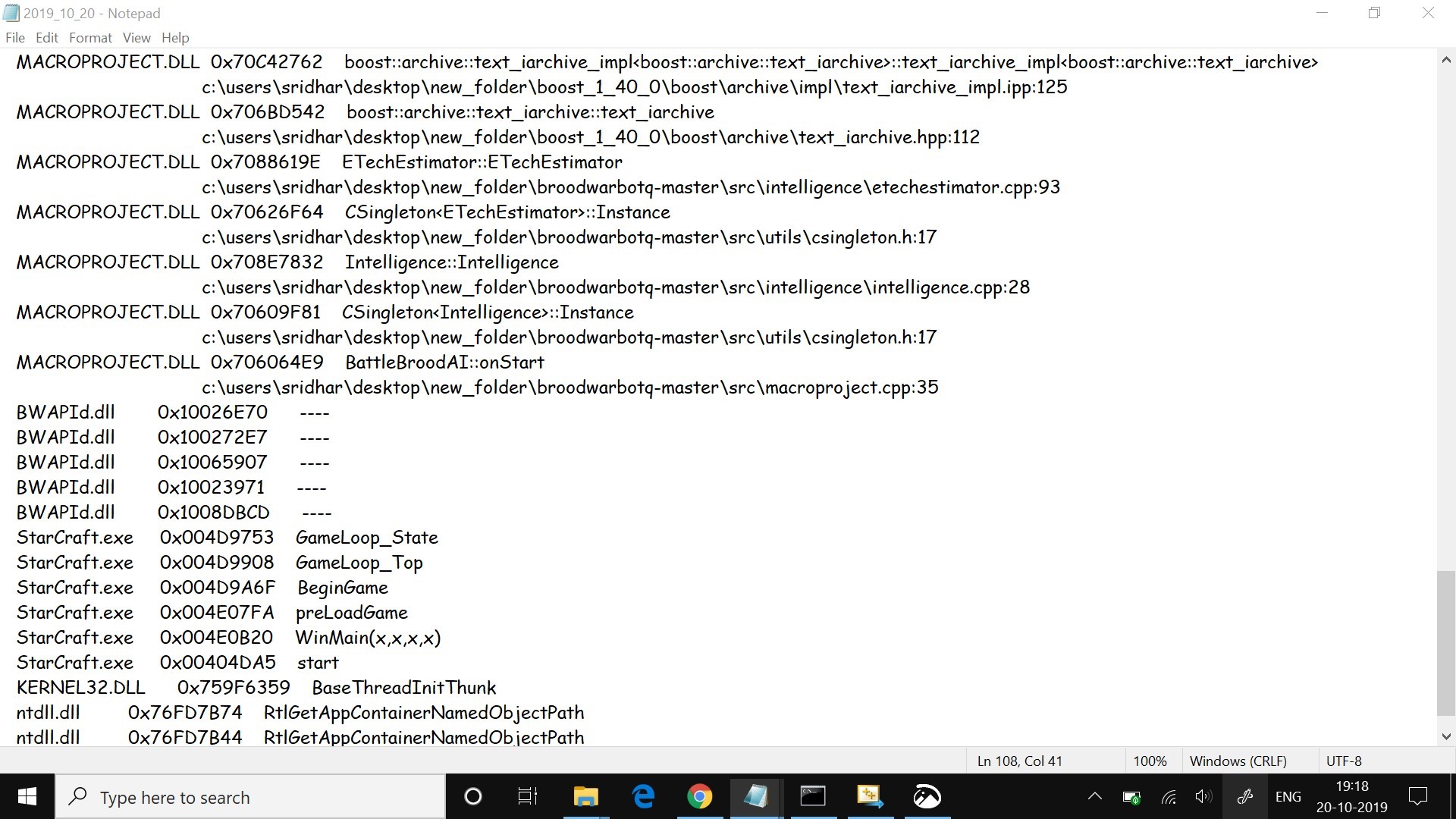Open the Format menu in Notepad
The image size is (1456, 819).
(89, 37)
